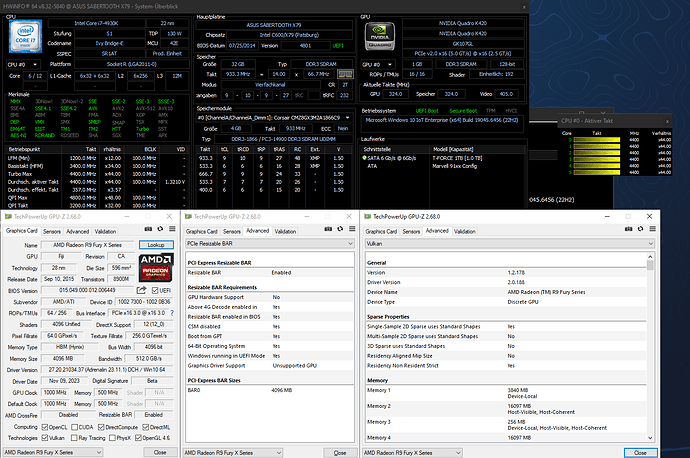Refresh the left GPU-Z window

coord(160,229)
